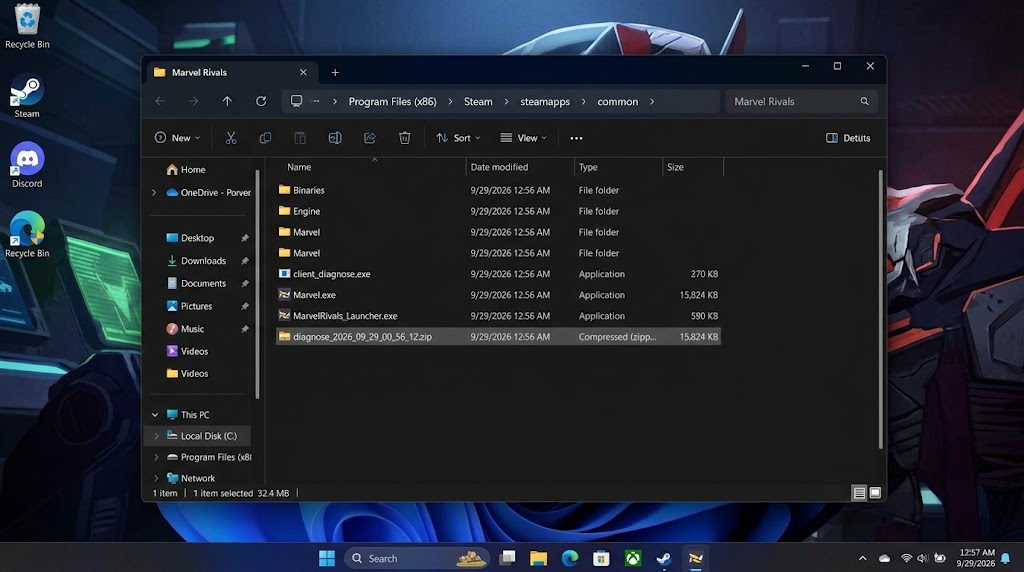Viewport: 1024px width, 572px height.
Task: Launch Microsoft Edge from the taskbar
Action: (x=570, y=558)
